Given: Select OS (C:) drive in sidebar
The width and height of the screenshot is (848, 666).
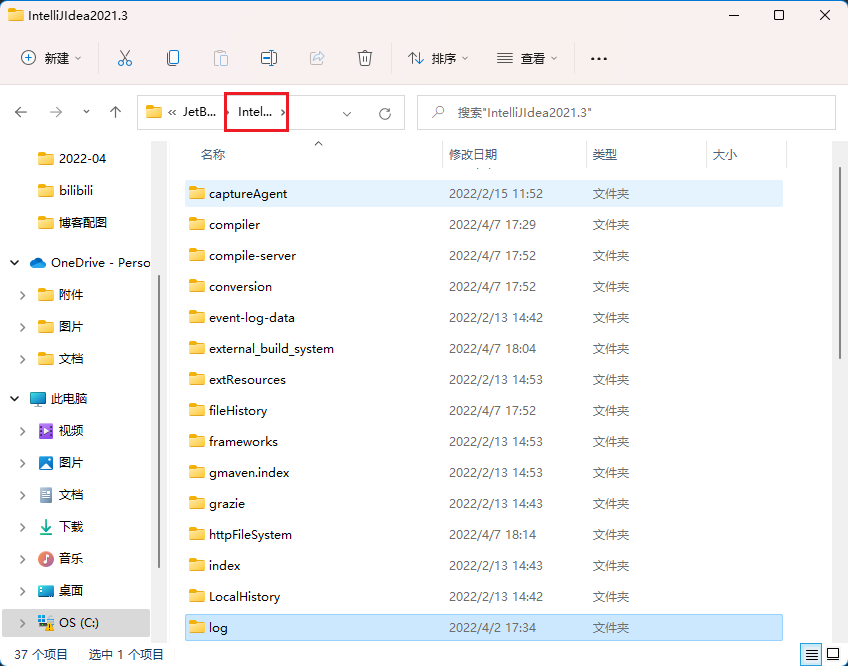Looking at the screenshot, I should (x=79, y=623).
